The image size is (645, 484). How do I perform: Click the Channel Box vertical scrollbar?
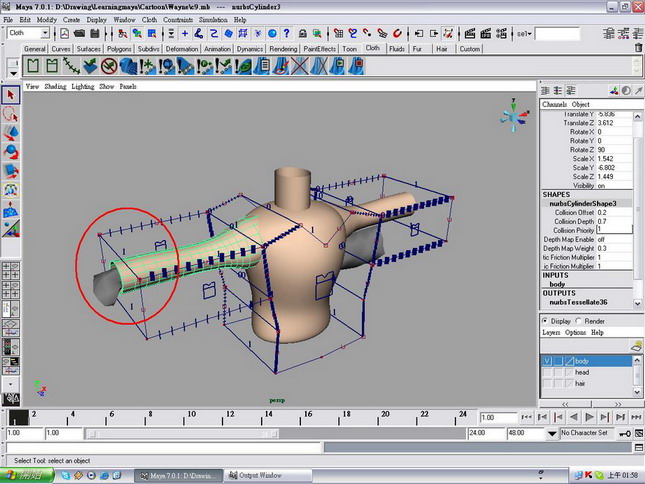tap(638, 210)
